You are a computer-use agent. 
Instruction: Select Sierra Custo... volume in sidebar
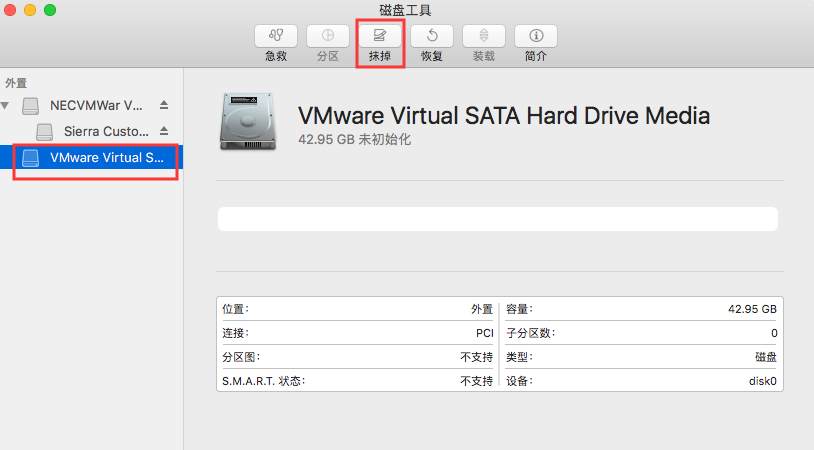tap(91, 131)
